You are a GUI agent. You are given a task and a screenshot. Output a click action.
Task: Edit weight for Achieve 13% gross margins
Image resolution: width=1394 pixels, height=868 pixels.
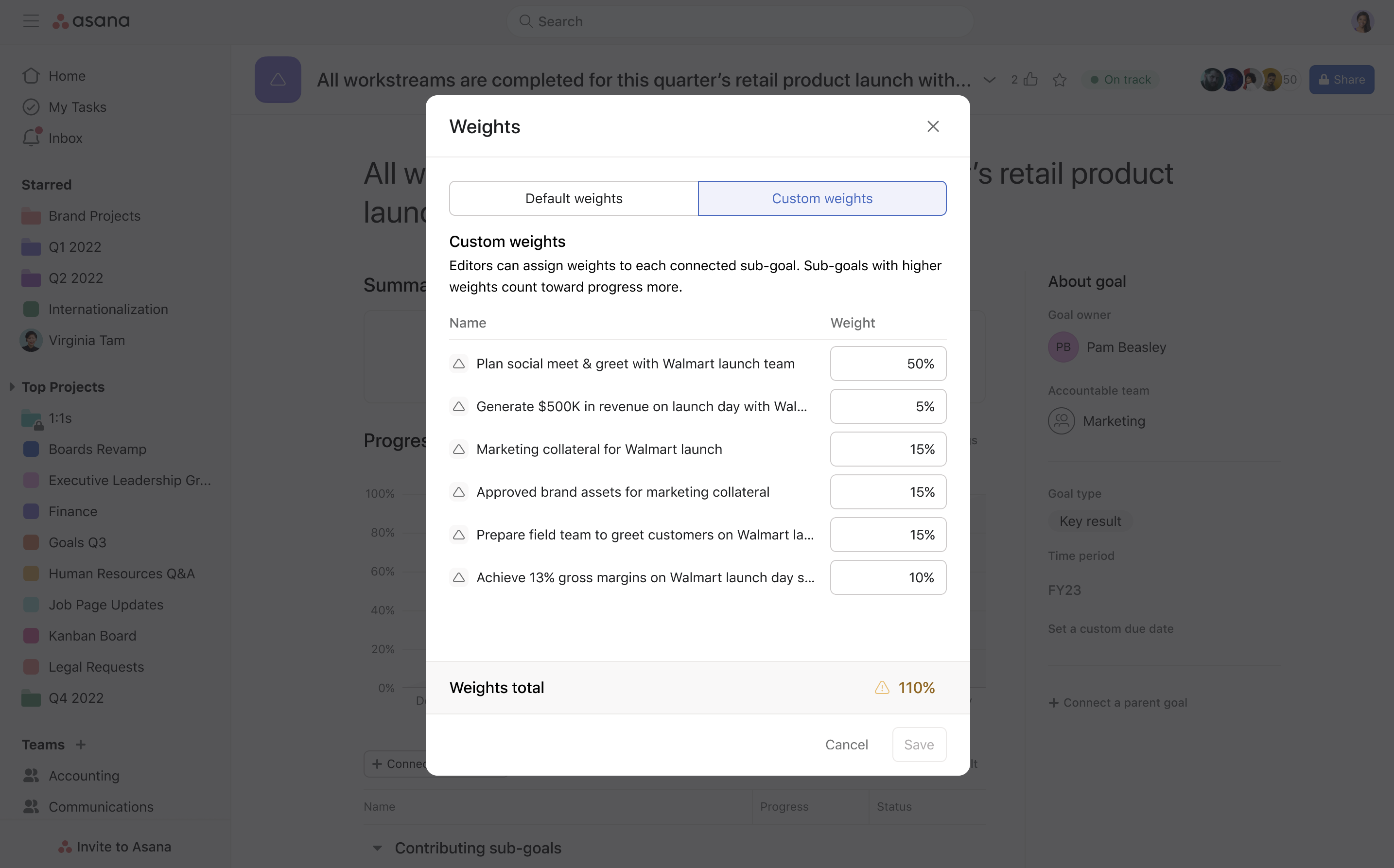tap(888, 577)
